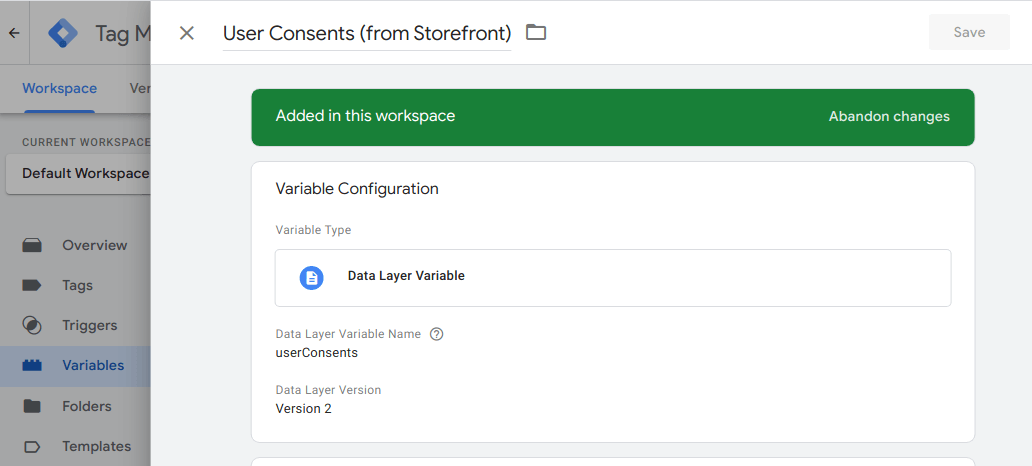Open help for Data Layer Variable Name
This screenshot has width=1032, height=466.
click(x=436, y=334)
